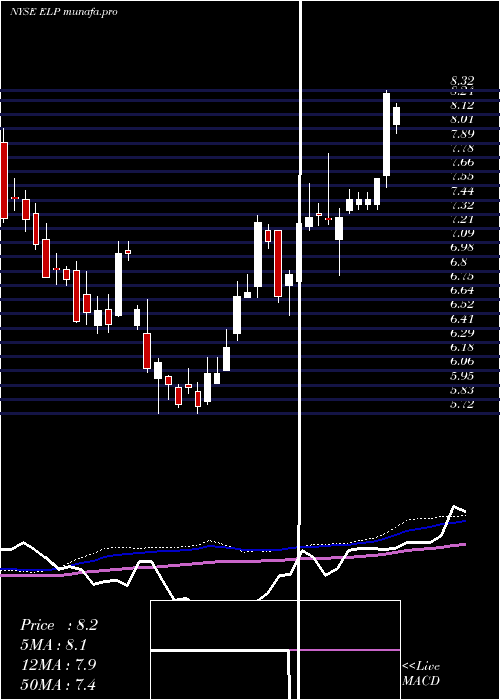Image resolution: width=500 pixels, height=700 pixels.
Task: Click the 5.72 price axis label
Action: coord(462,404)
